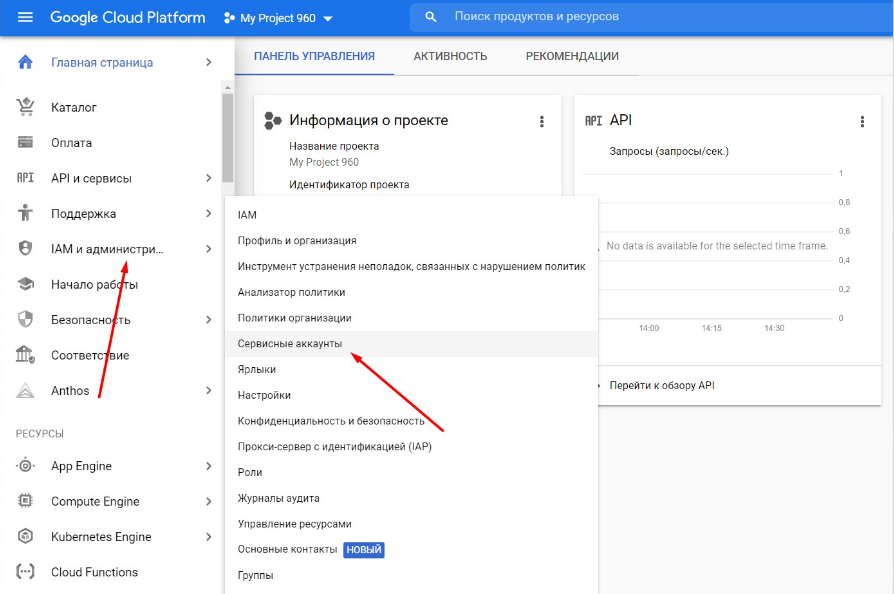The width and height of the screenshot is (894, 594).
Task: Click the API icon beside API и сервисы
Action: coord(25,178)
